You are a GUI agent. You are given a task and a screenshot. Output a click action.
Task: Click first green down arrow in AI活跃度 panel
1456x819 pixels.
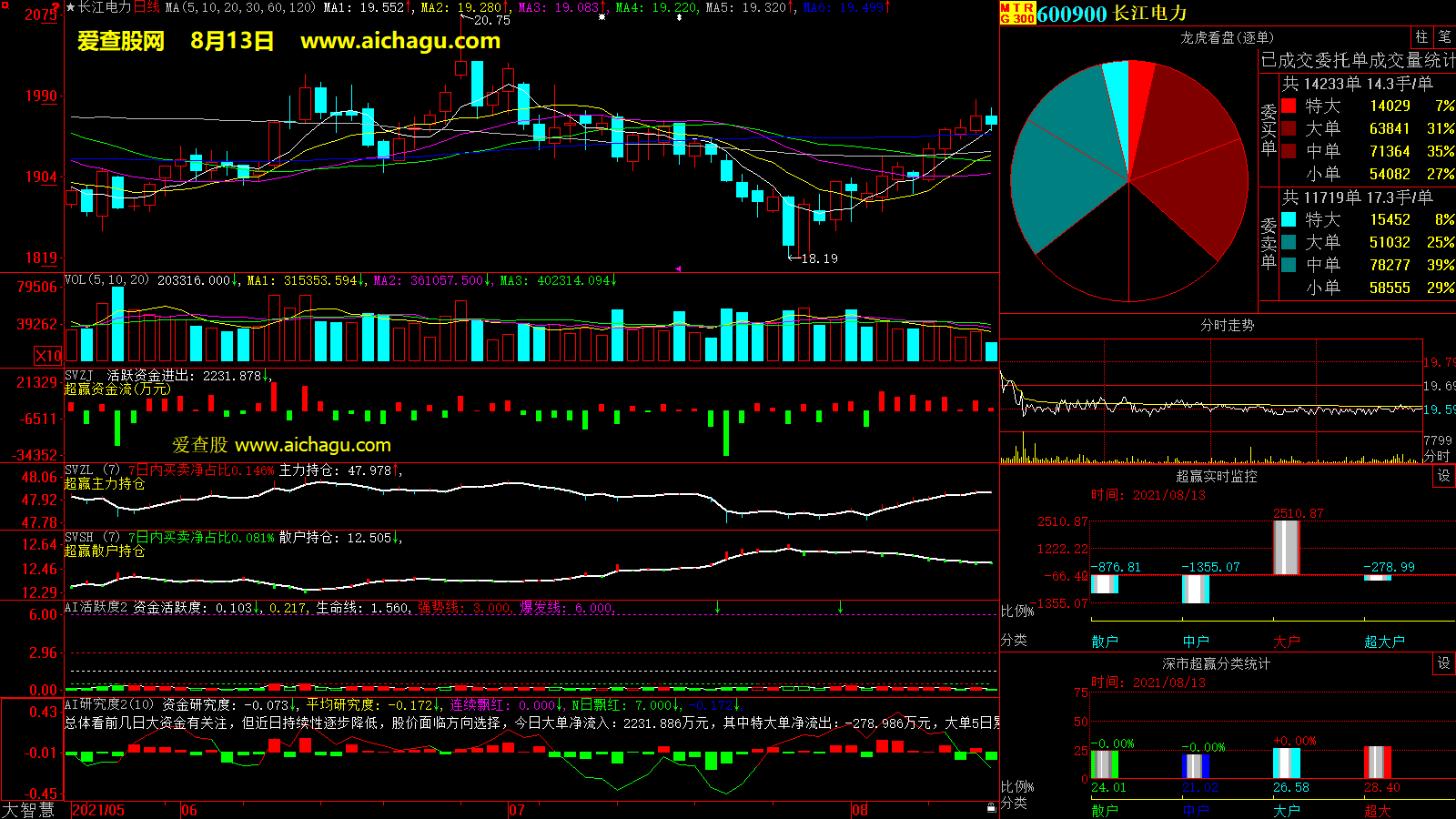(718, 607)
